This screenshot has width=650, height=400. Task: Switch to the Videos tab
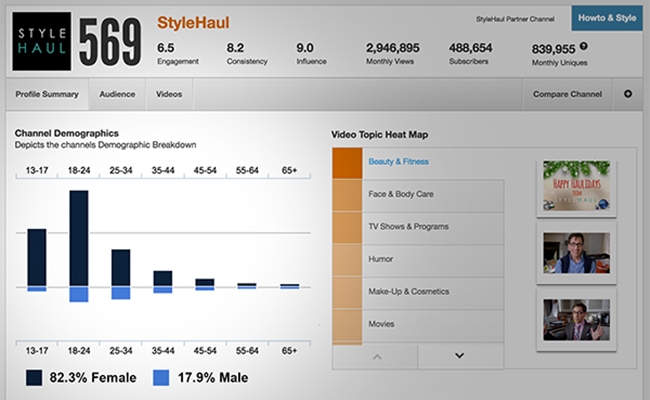(x=169, y=95)
